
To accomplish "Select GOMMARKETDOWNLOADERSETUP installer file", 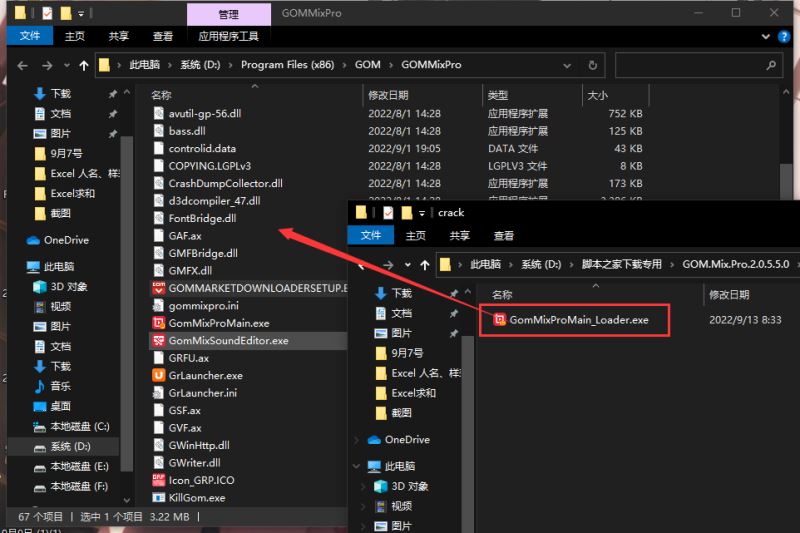I will point(249,288).
